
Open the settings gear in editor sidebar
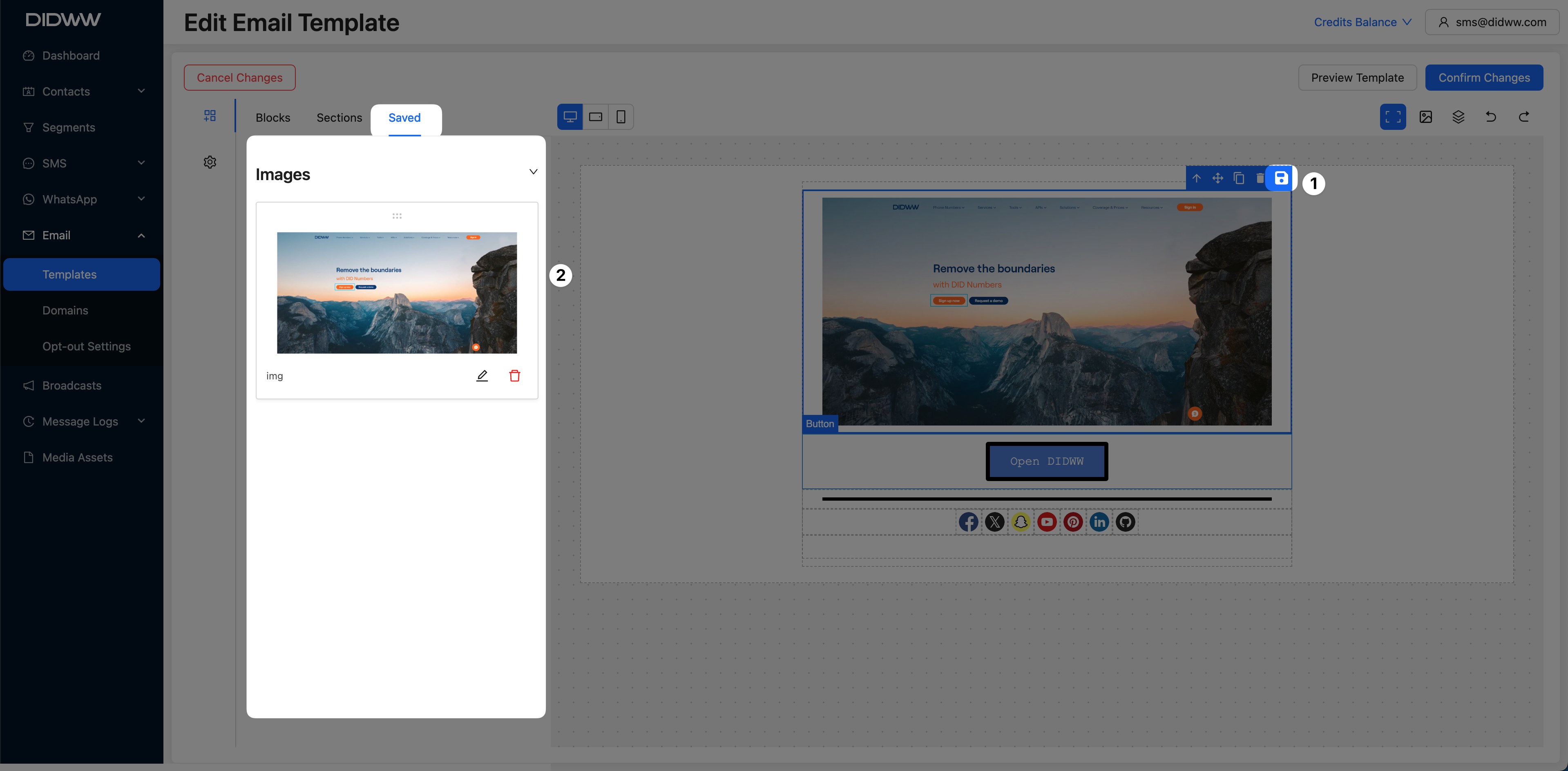(x=210, y=163)
